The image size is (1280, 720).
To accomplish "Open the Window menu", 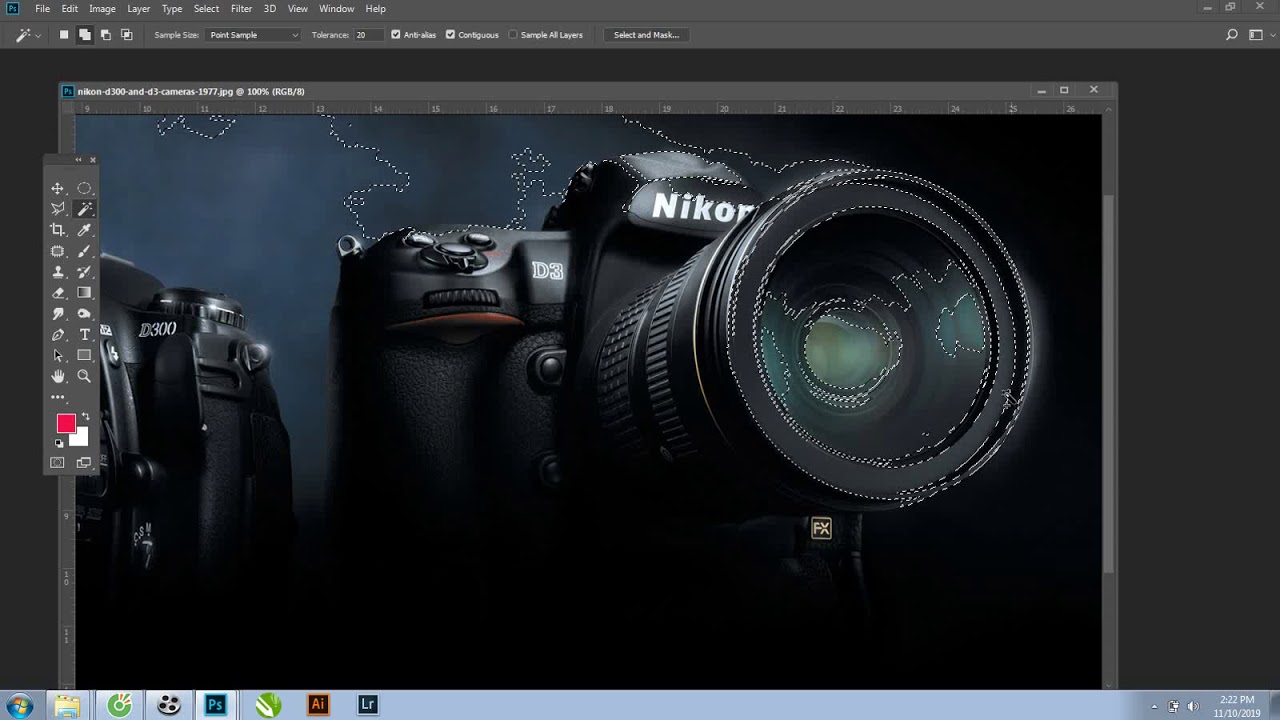I will [337, 9].
